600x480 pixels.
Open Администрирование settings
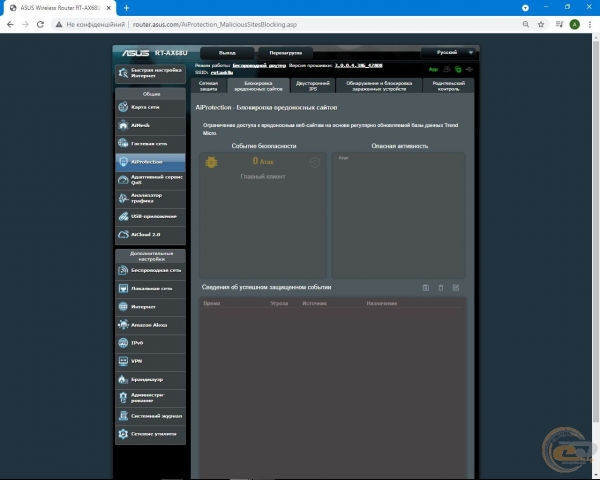(150, 398)
